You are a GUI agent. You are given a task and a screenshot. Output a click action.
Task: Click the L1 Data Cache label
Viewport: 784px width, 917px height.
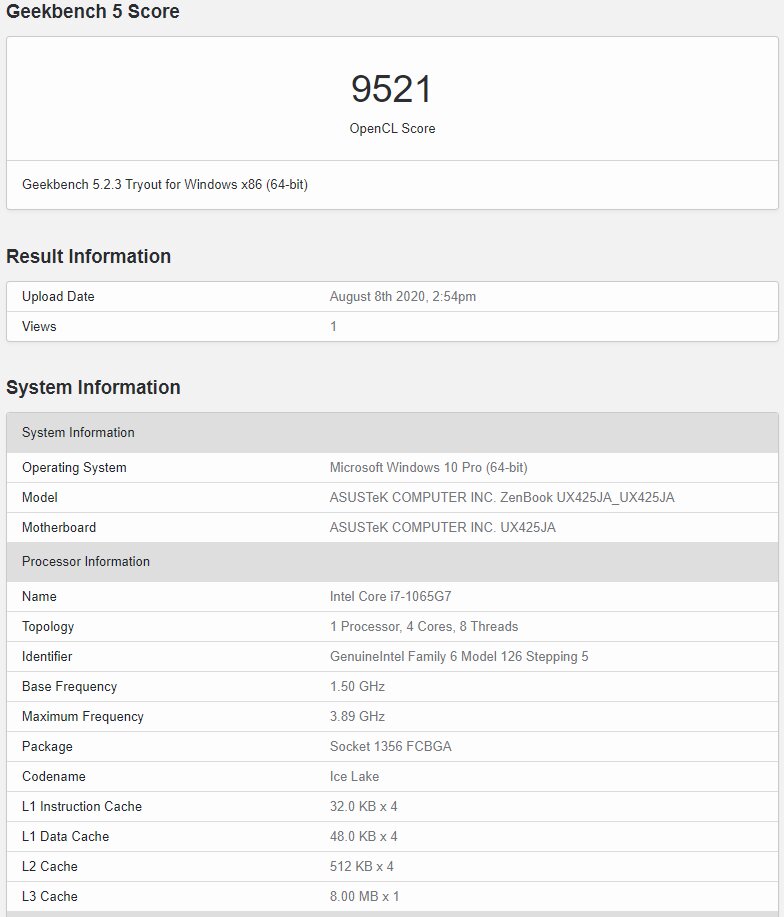pyautogui.click(x=65, y=836)
